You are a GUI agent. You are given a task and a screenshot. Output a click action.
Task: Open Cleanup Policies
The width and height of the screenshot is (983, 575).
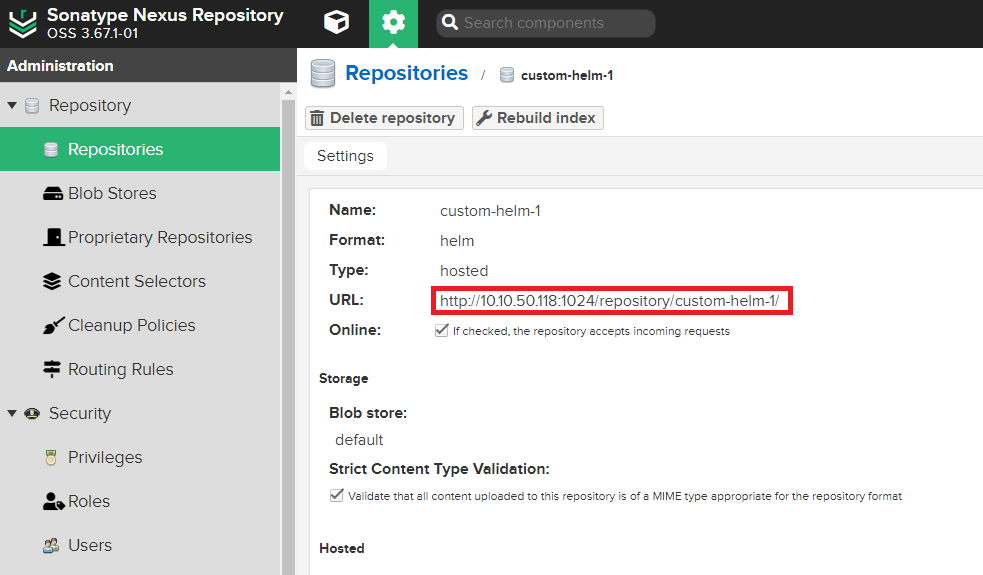(x=132, y=325)
